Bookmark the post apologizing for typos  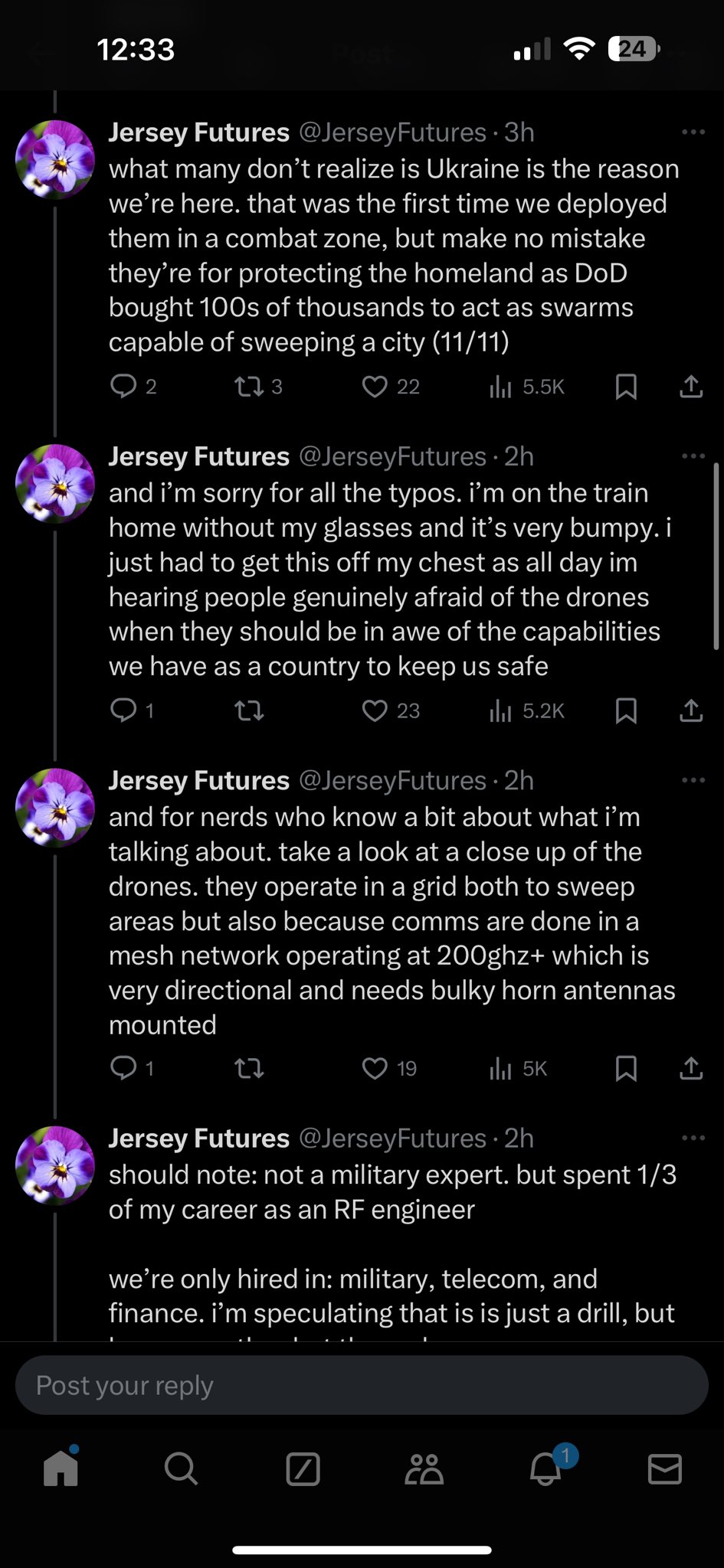tap(626, 711)
